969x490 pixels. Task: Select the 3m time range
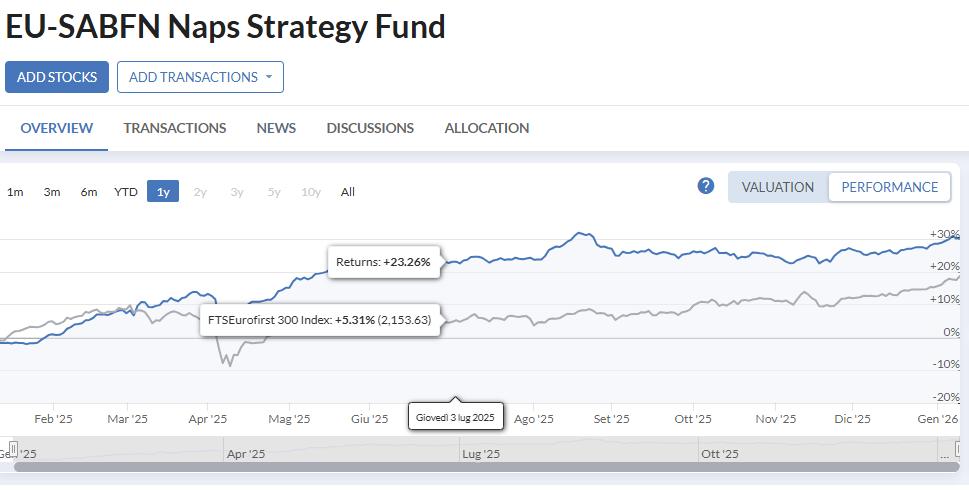[x=52, y=192]
